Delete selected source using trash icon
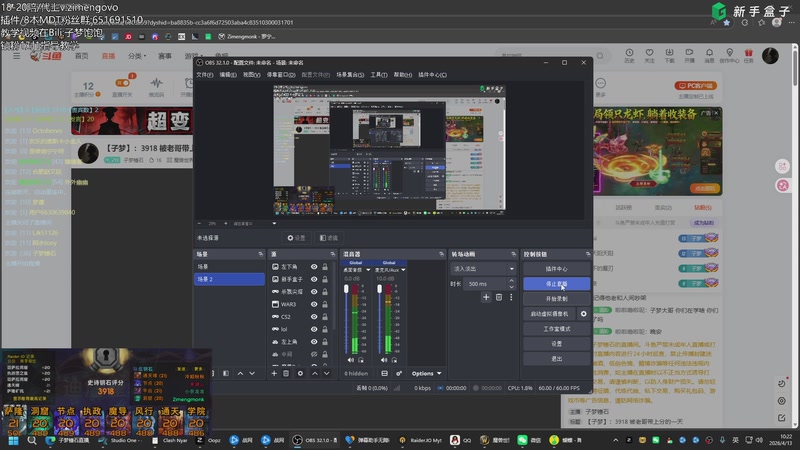The width and height of the screenshot is (800, 450). click(286, 373)
